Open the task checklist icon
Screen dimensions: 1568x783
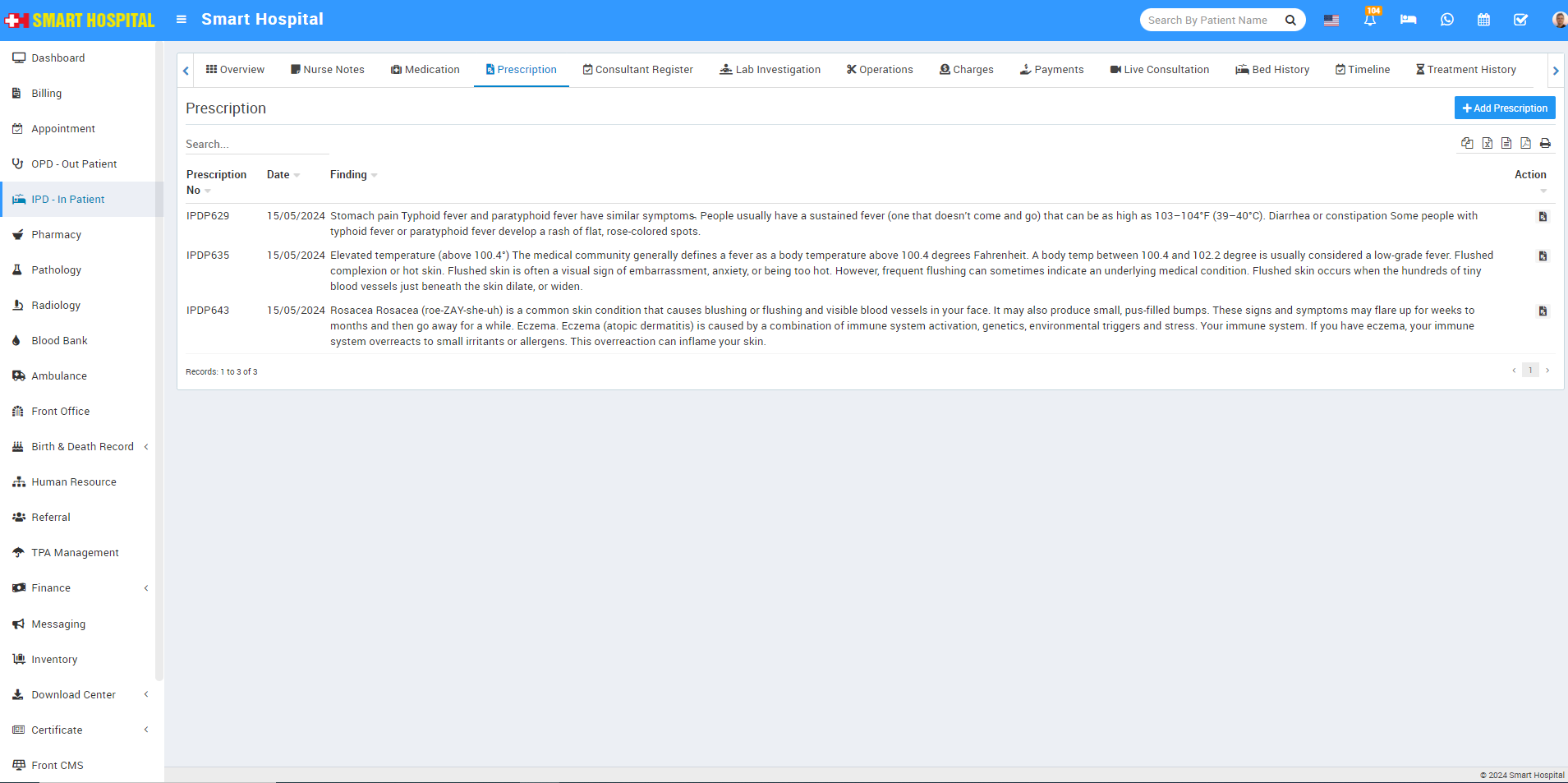tap(1520, 20)
